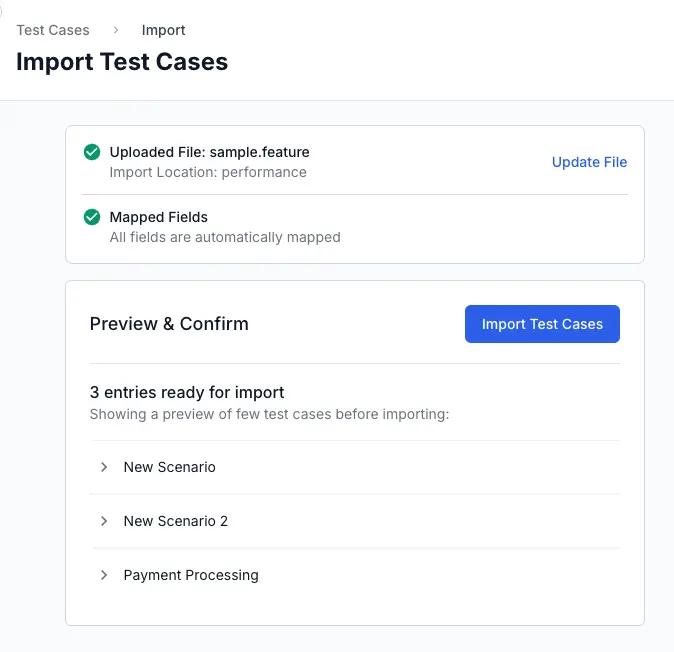Click the Preview & Confirm heading
The image size is (674, 652).
(169, 324)
